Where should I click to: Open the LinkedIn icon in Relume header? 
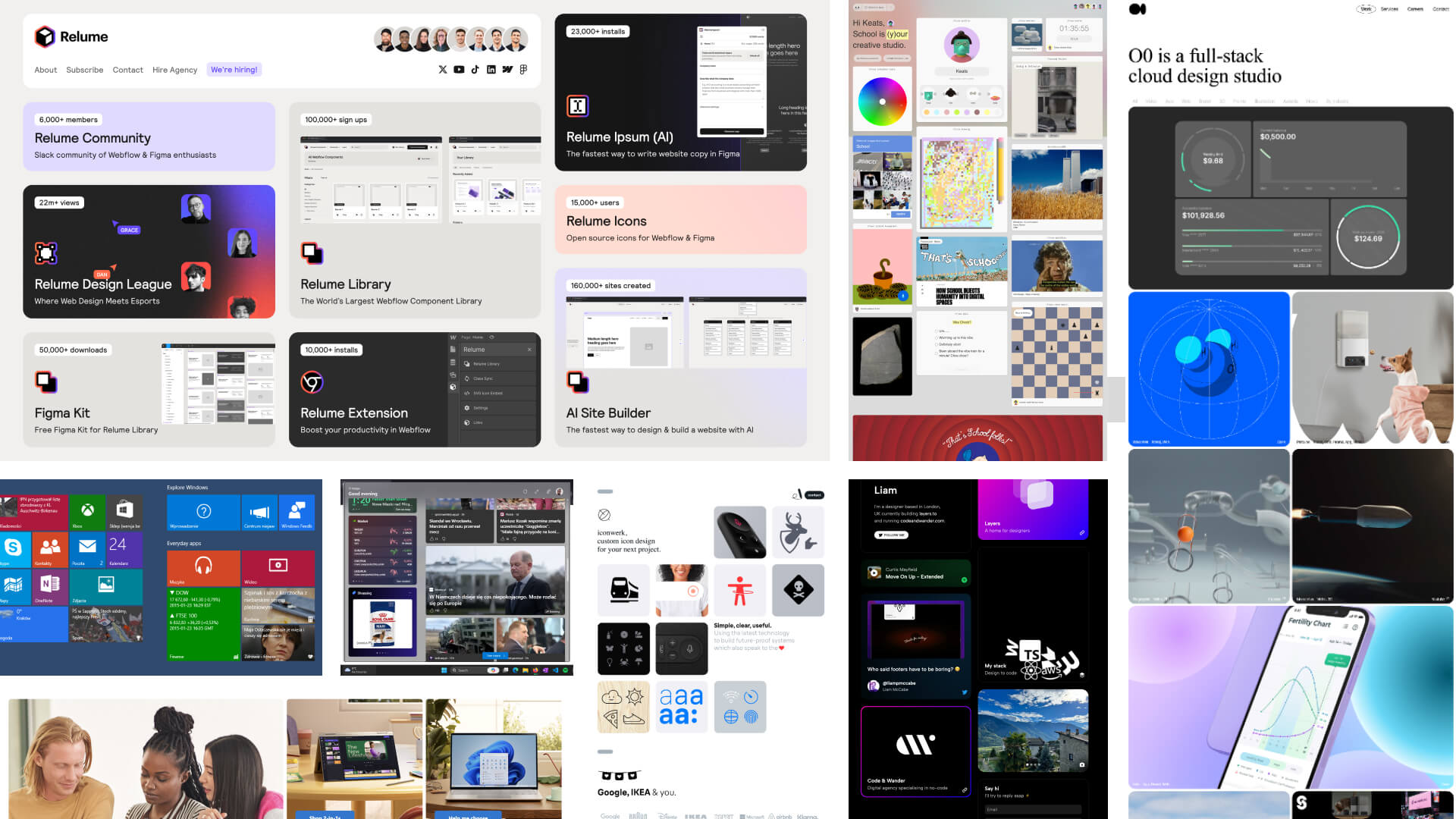(x=491, y=70)
